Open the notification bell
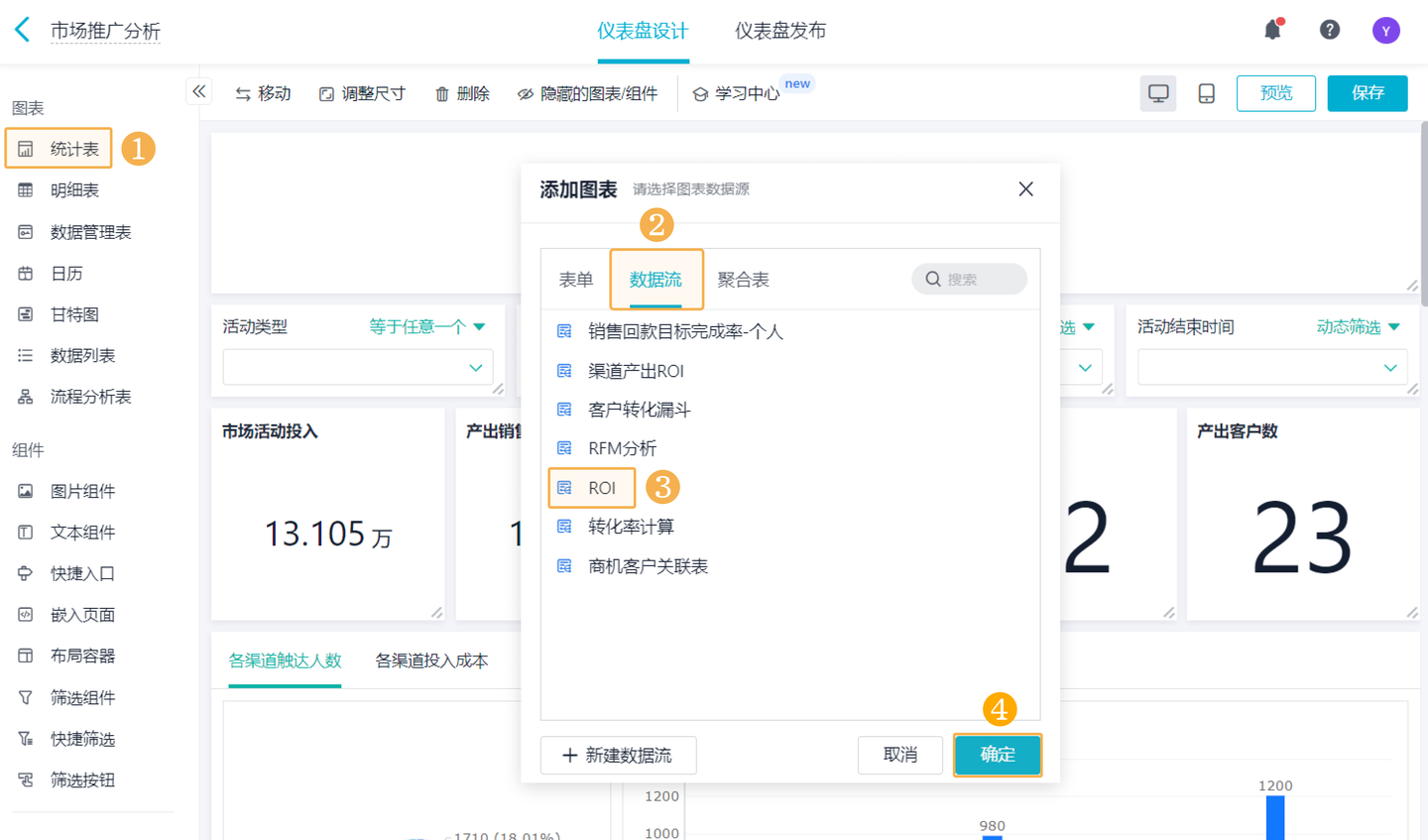This screenshot has width=1428, height=840. tap(1274, 30)
